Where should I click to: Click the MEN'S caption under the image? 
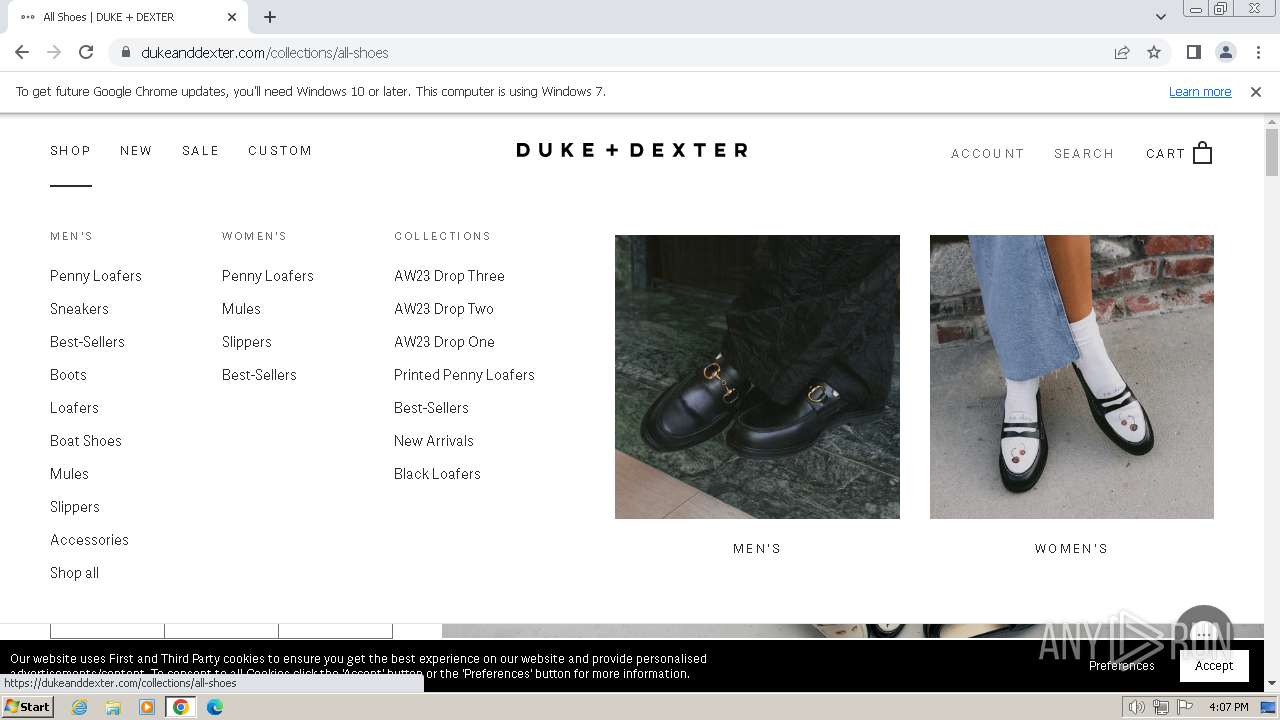757,549
